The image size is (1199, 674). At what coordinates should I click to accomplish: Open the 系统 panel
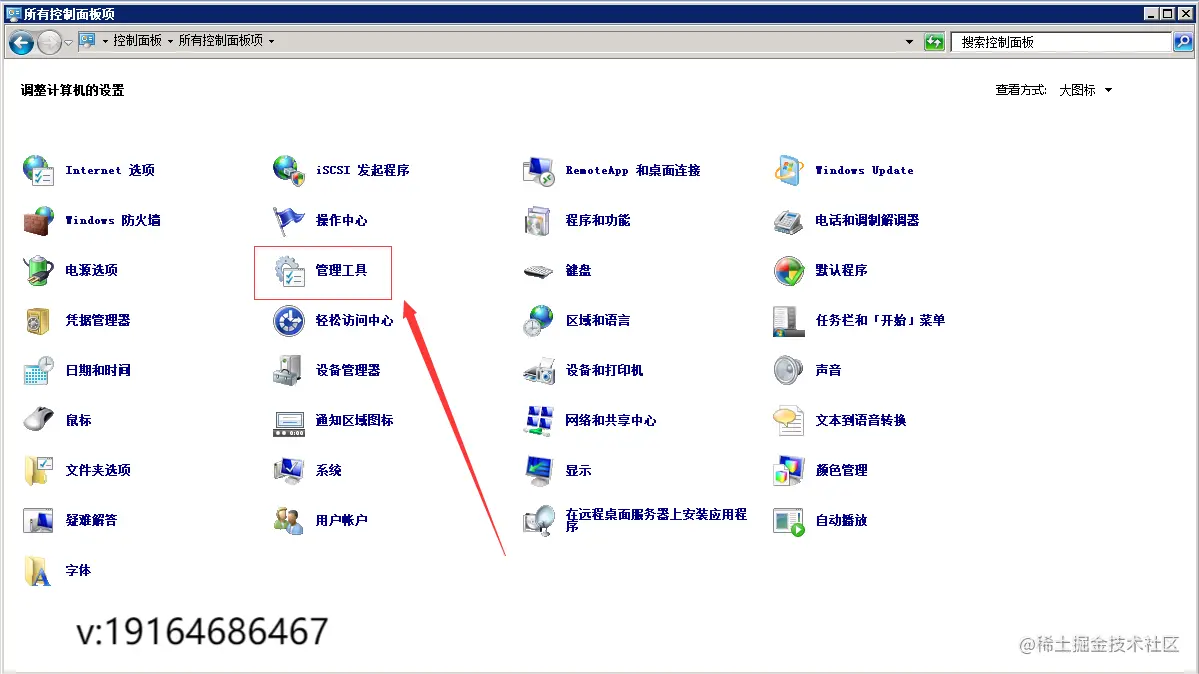click(328, 470)
